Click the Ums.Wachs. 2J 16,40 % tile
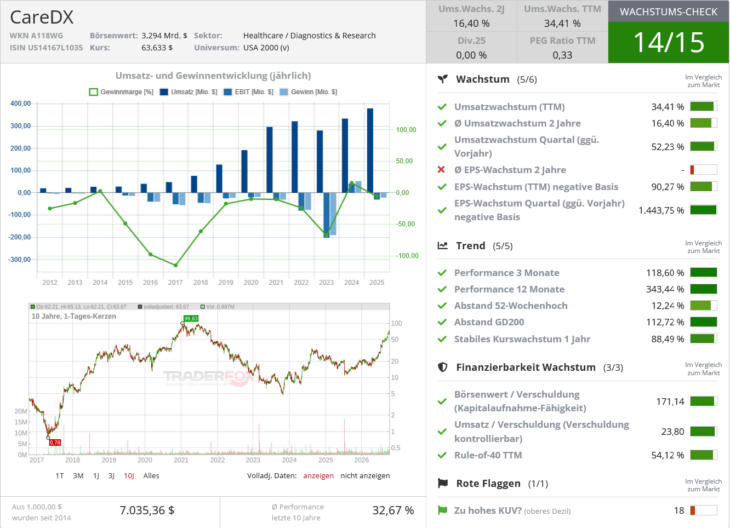The height and width of the screenshot is (528, 730). pyautogui.click(x=471, y=16)
